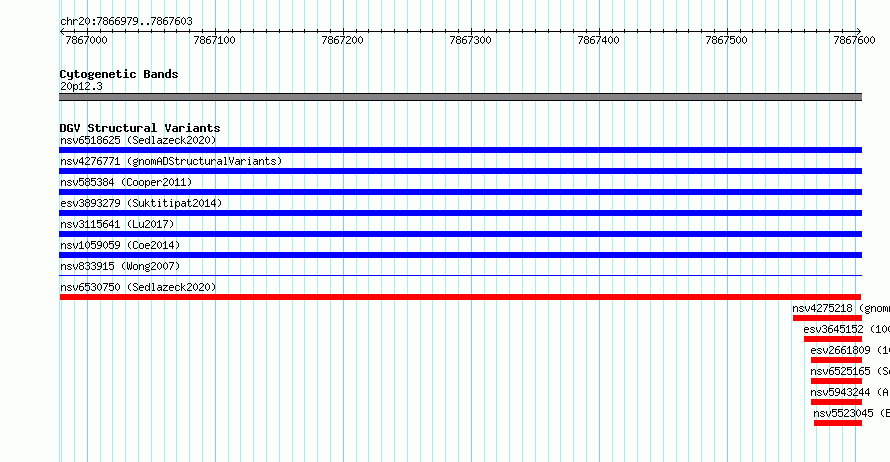Click the red bar under esv3645152
Image resolution: width=890 pixels, height=462 pixels.
(833, 339)
